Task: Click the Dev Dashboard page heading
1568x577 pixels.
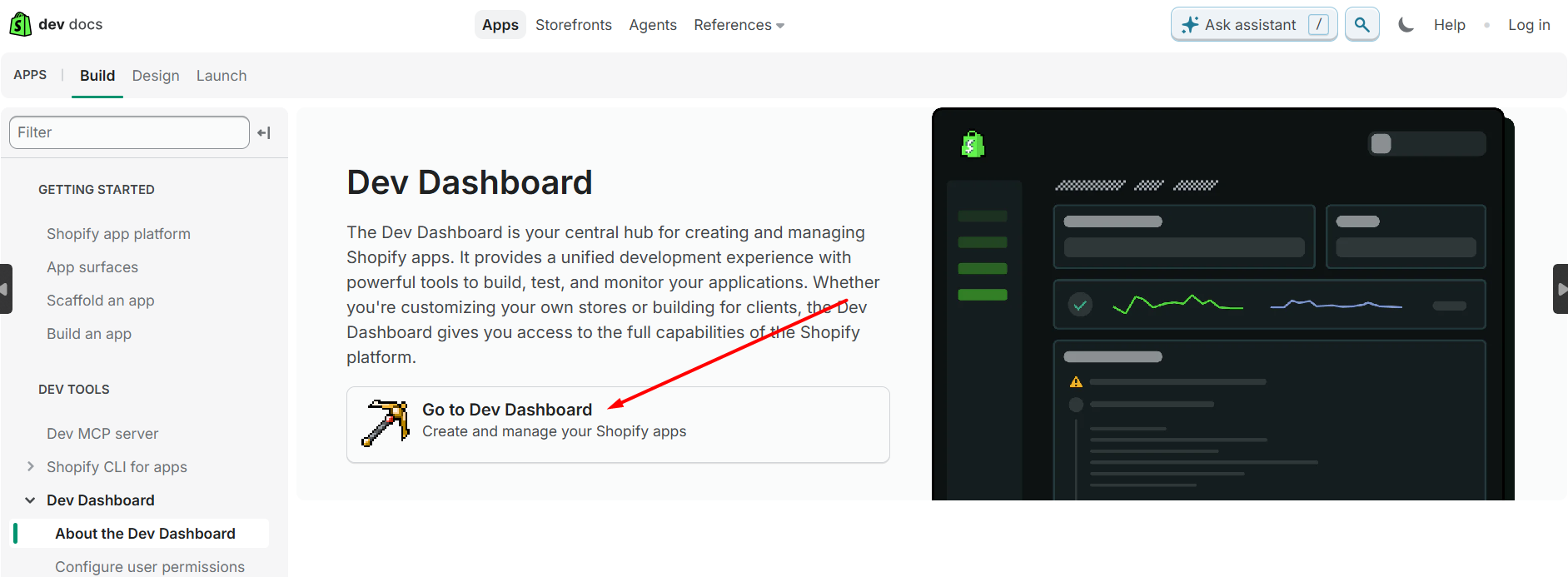Action: tap(470, 182)
